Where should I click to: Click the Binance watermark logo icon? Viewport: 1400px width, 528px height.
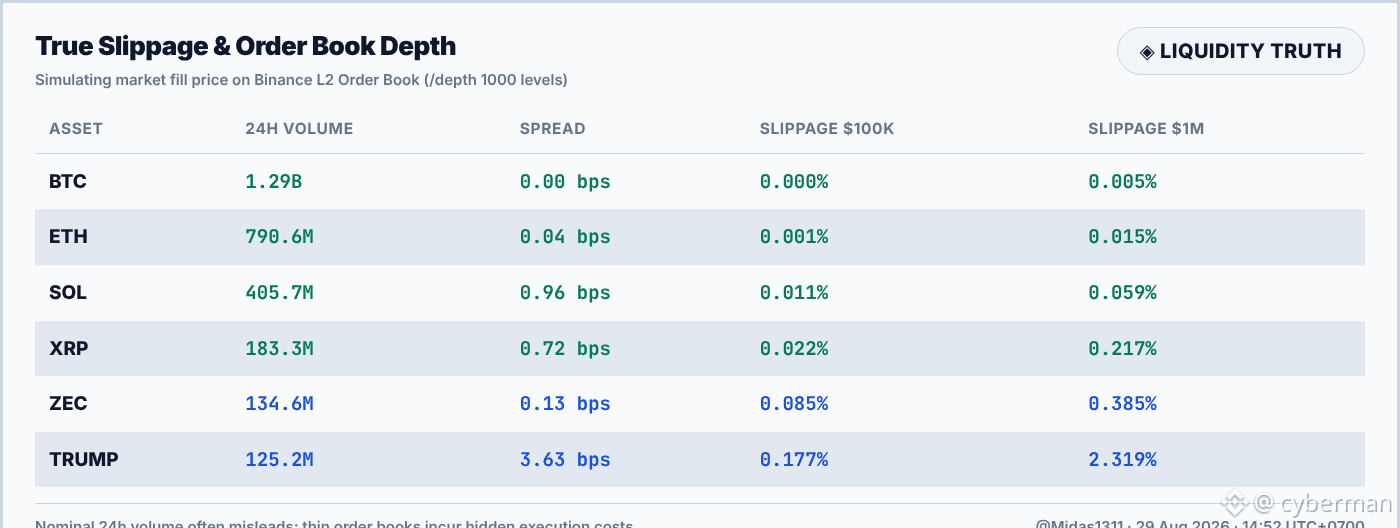(1236, 504)
